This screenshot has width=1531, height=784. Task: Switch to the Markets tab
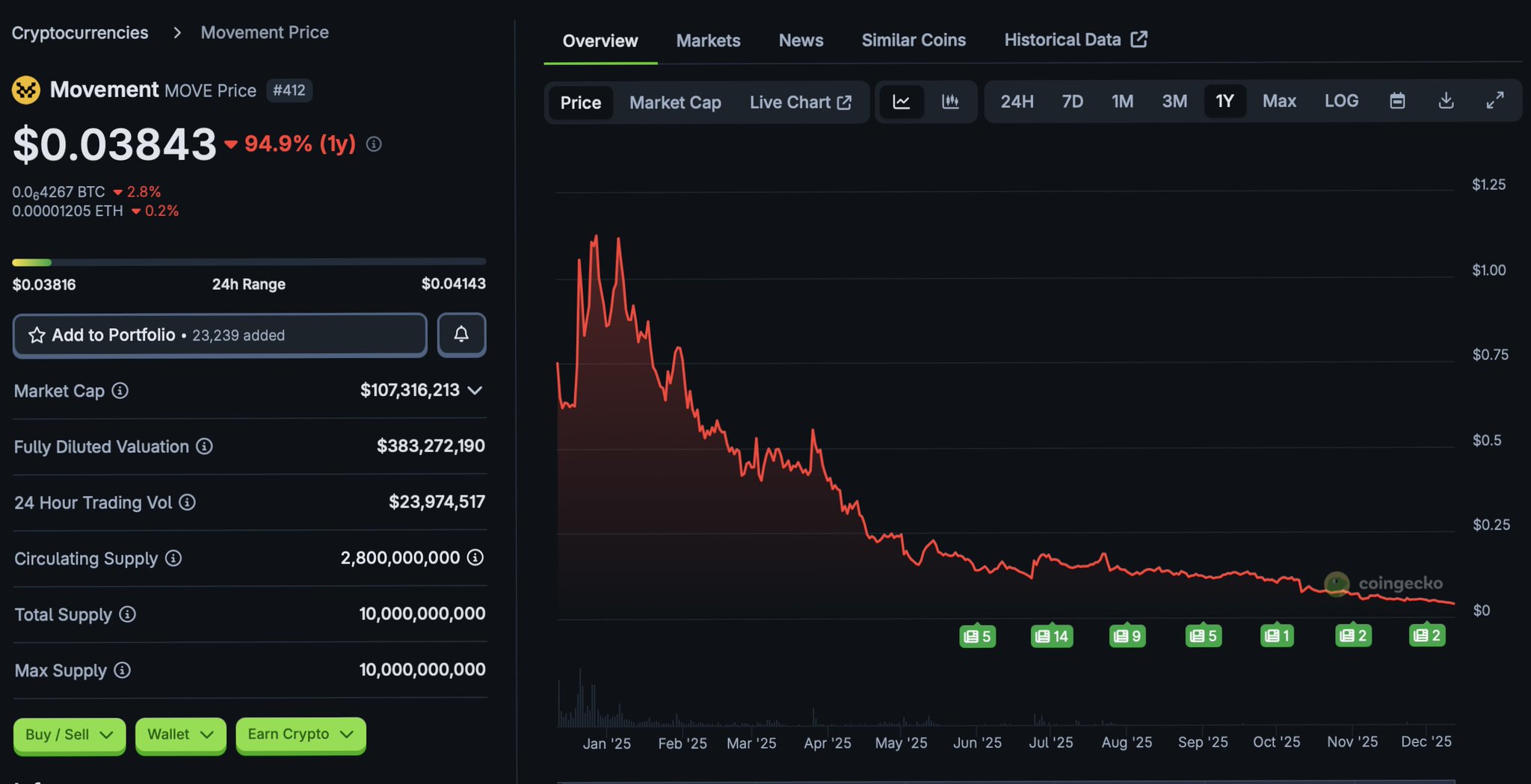coord(708,40)
